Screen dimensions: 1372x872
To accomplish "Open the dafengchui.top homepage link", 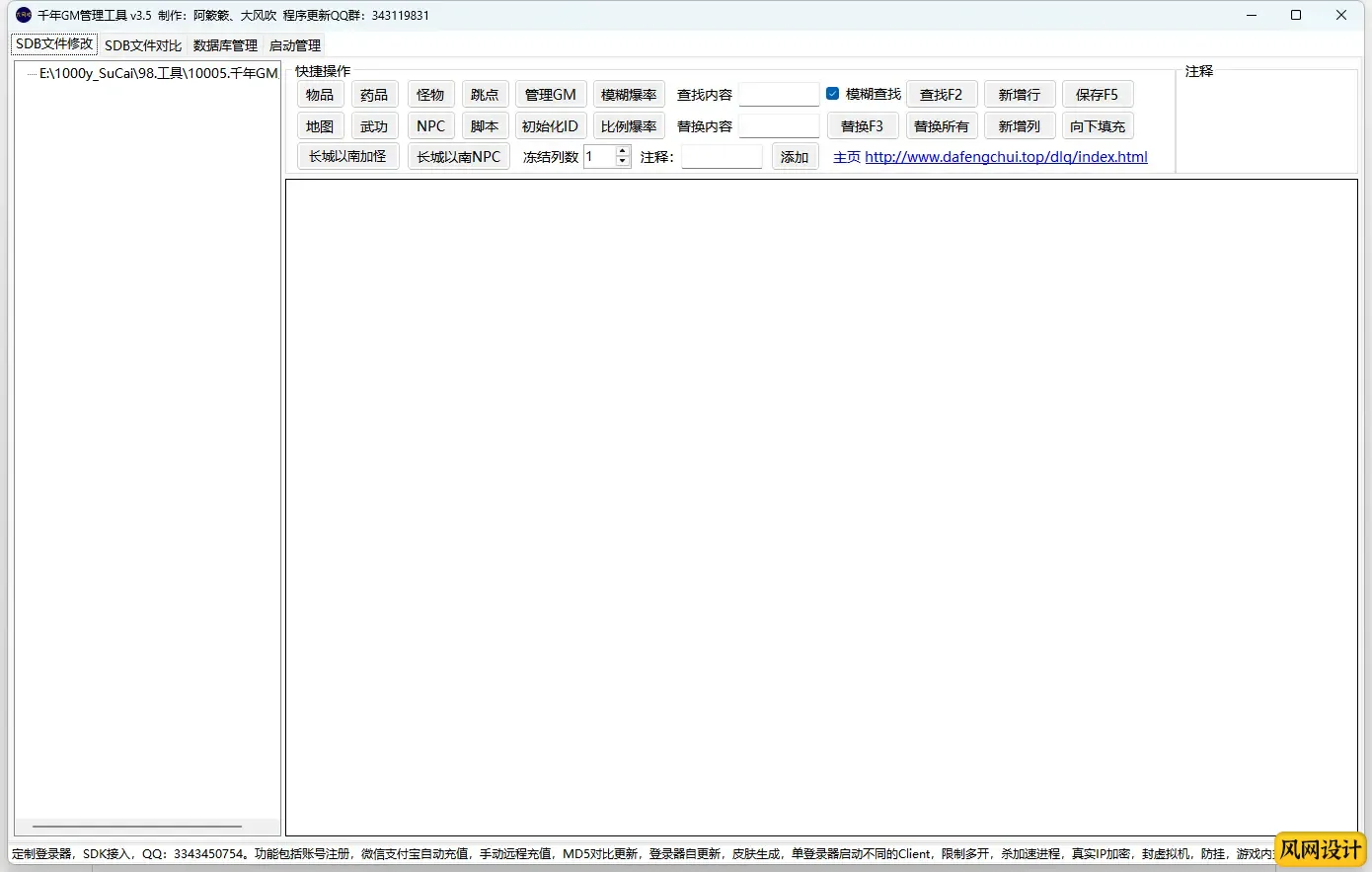I will pyautogui.click(x=1006, y=157).
